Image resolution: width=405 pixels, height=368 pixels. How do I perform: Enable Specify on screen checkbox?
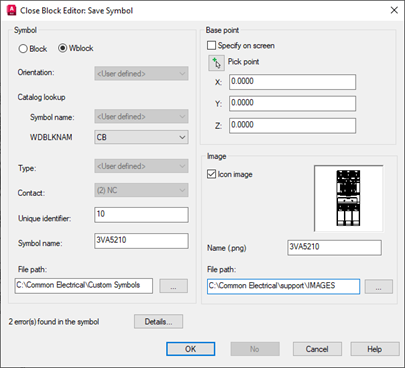pyautogui.click(x=211, y=45)
